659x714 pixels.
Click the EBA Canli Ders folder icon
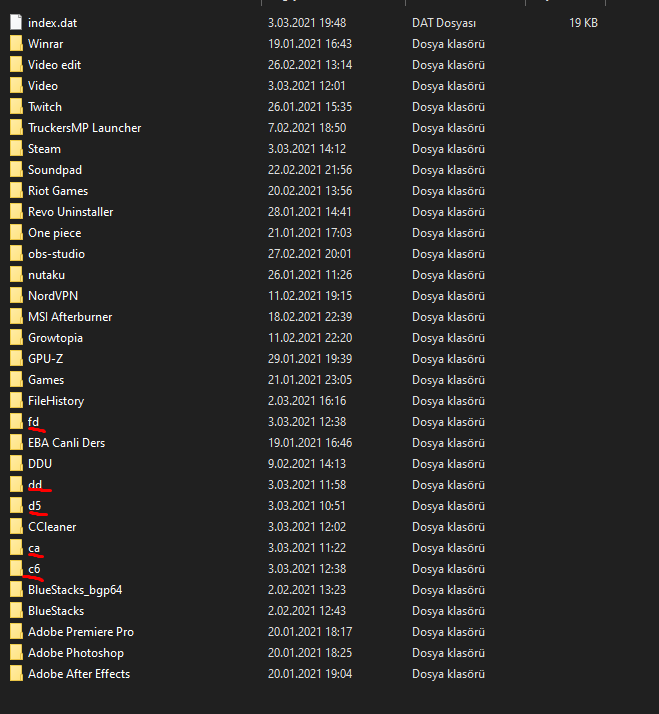16,443
